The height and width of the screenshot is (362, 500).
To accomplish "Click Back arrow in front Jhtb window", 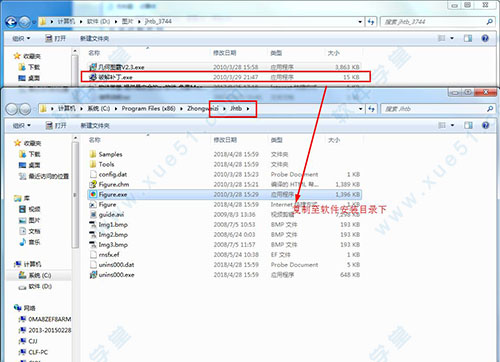I will pyautogui.click(x=12, y=109).
